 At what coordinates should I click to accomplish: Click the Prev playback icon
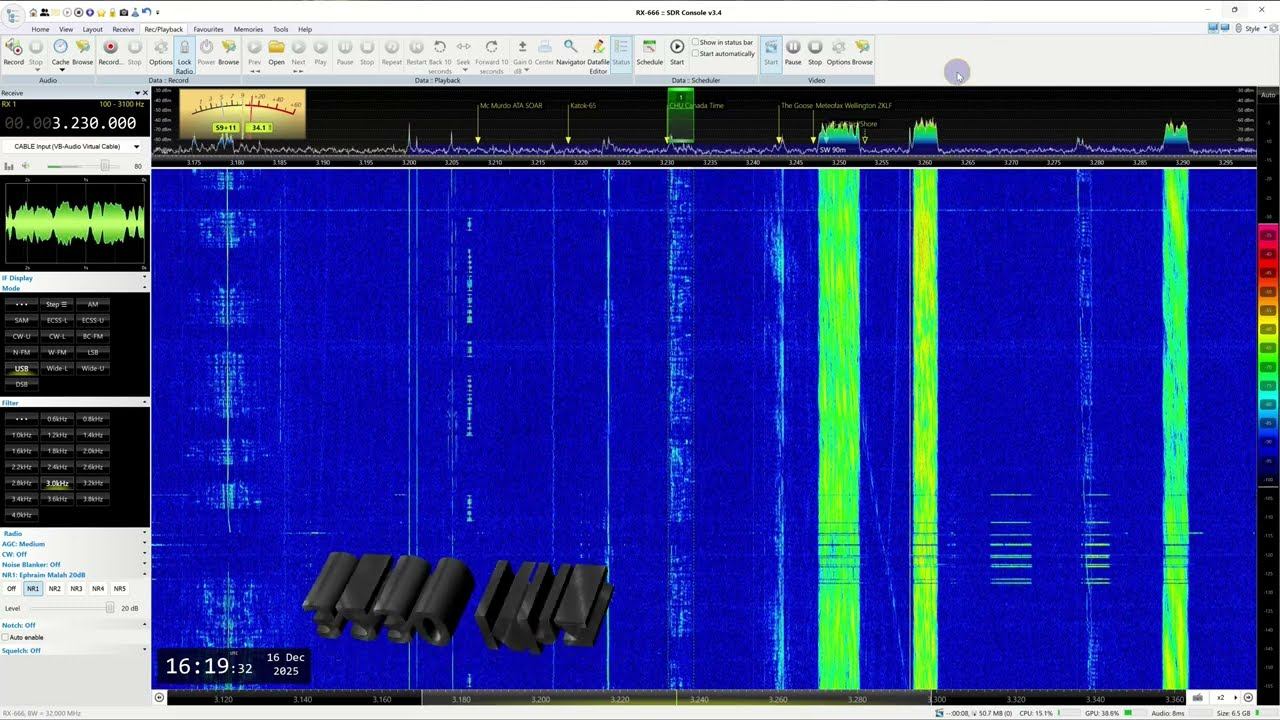click(x=254, y=47)
